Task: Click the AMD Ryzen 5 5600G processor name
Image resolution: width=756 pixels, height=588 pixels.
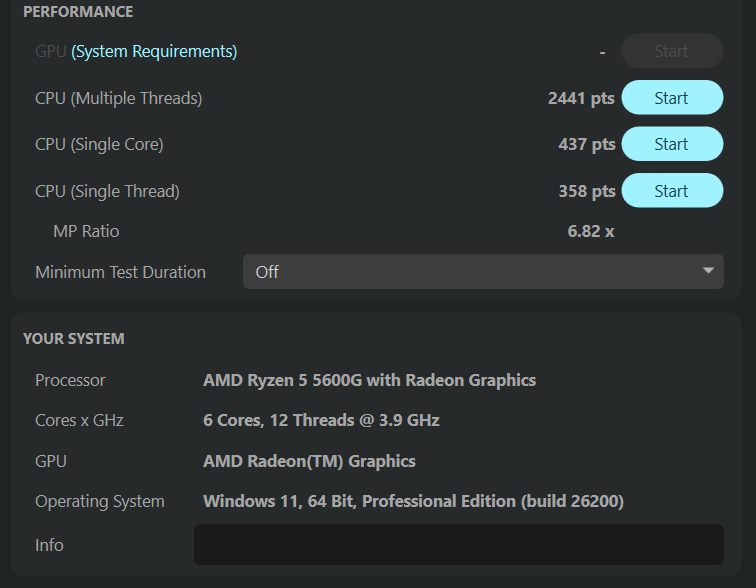Action: click(369, 380)
